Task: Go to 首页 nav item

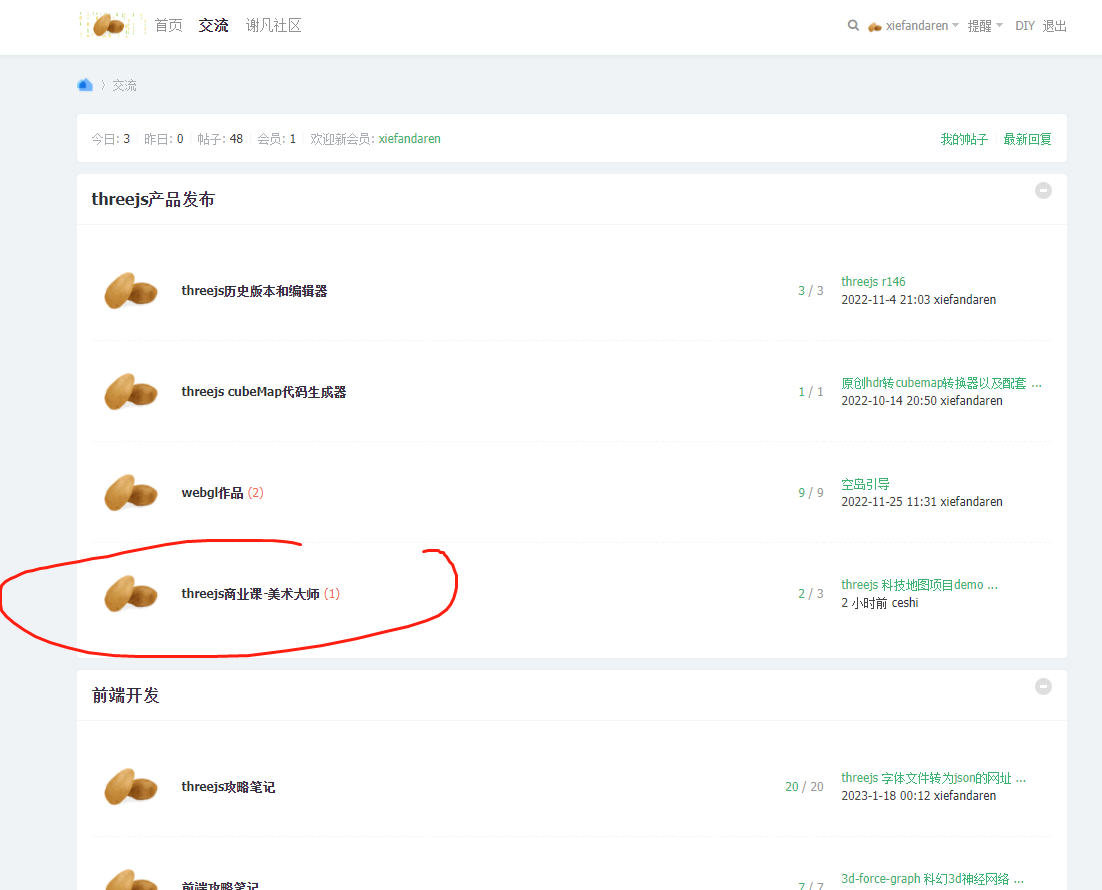Action: [x=169, y=25]
